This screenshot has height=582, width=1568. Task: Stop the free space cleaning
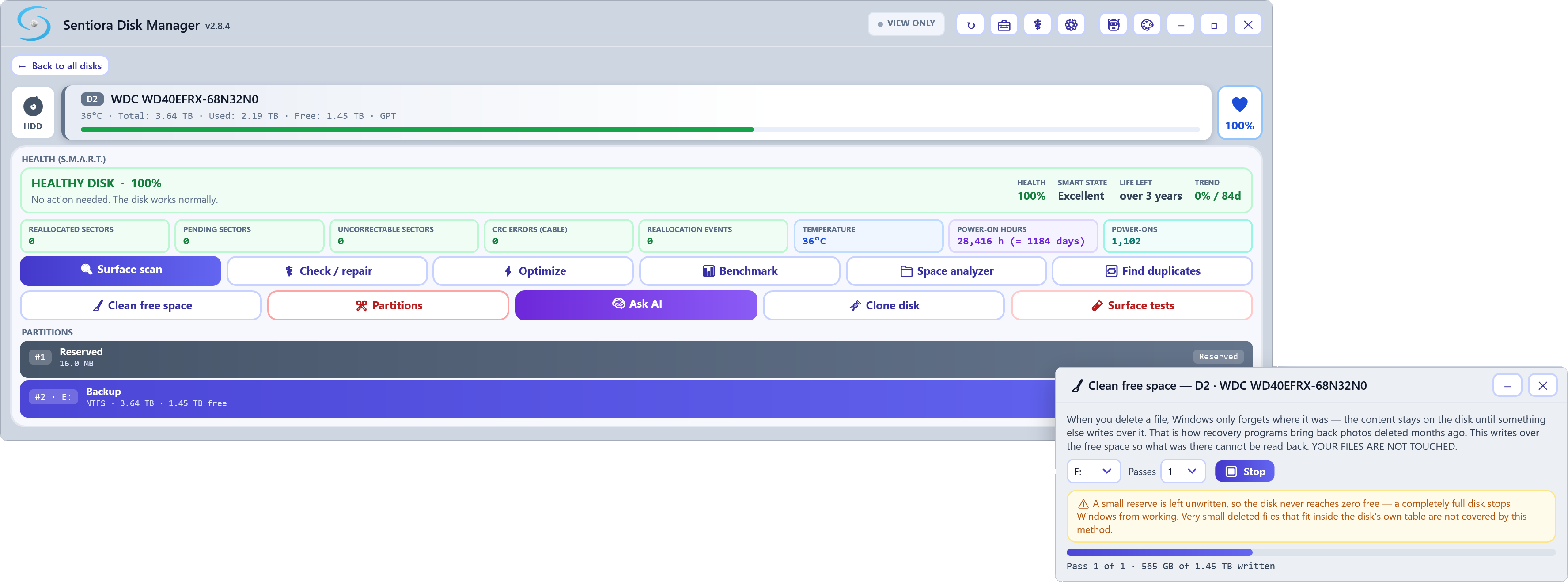1244,472
